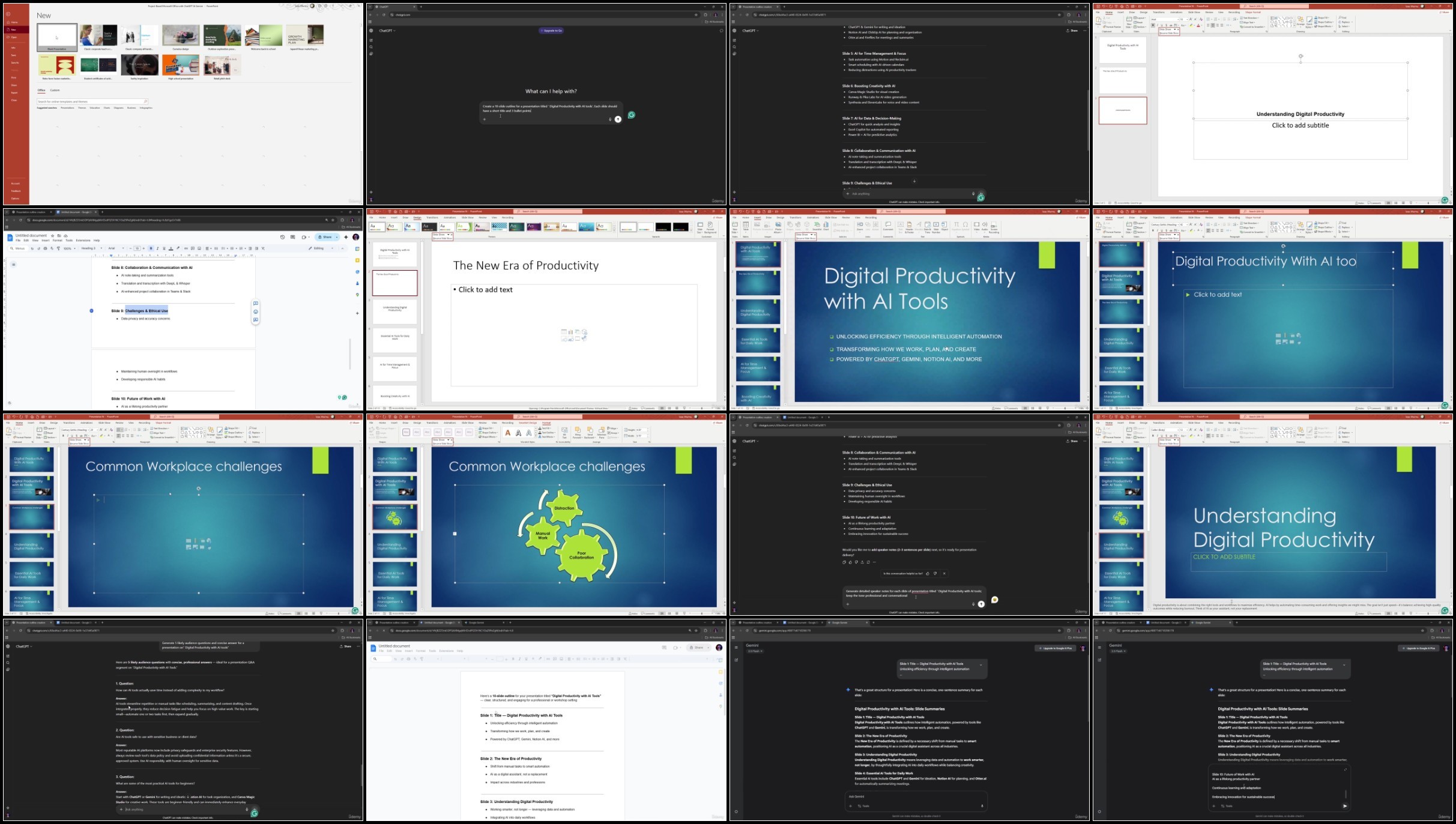
Task: Open the Editing mode dropdown in Google Docs
Action: [x=321, y=248]
